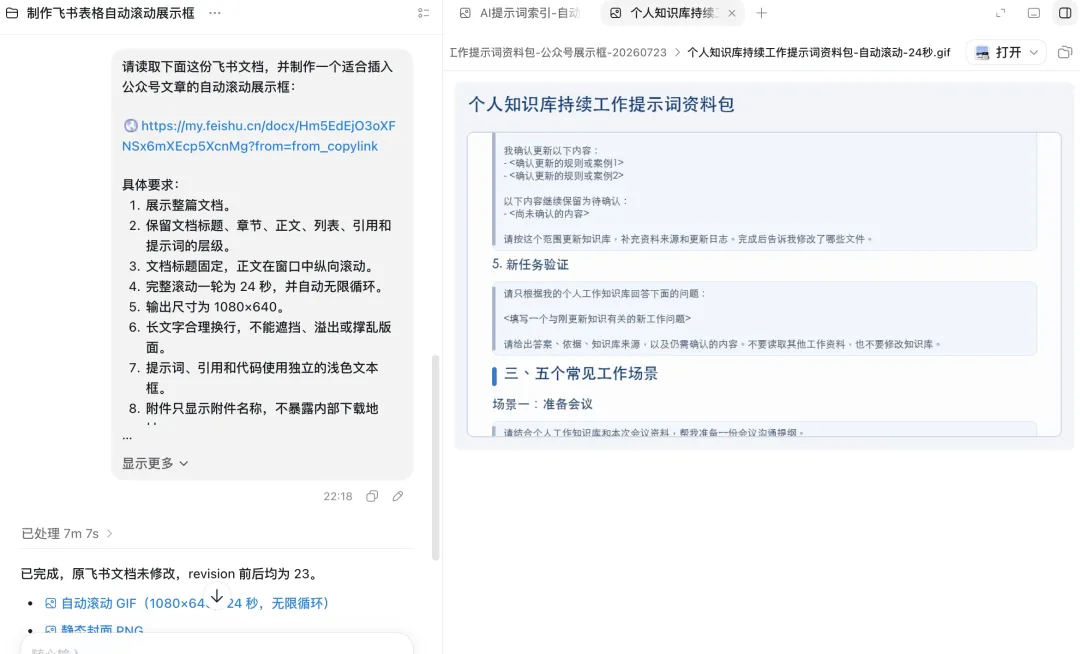Screen dimensions: 1080x654
Task: Click the message input field at the bottom
Action: coord(216,648)
